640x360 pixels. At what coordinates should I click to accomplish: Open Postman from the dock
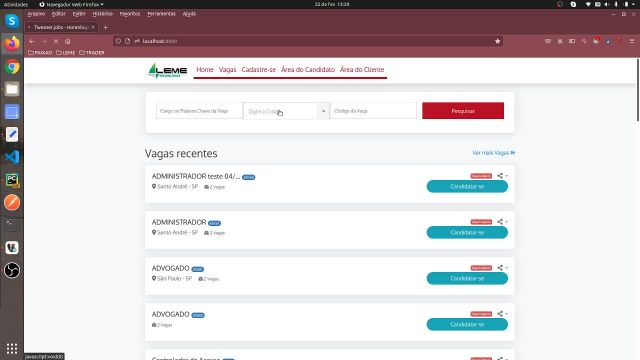point(12,202)
